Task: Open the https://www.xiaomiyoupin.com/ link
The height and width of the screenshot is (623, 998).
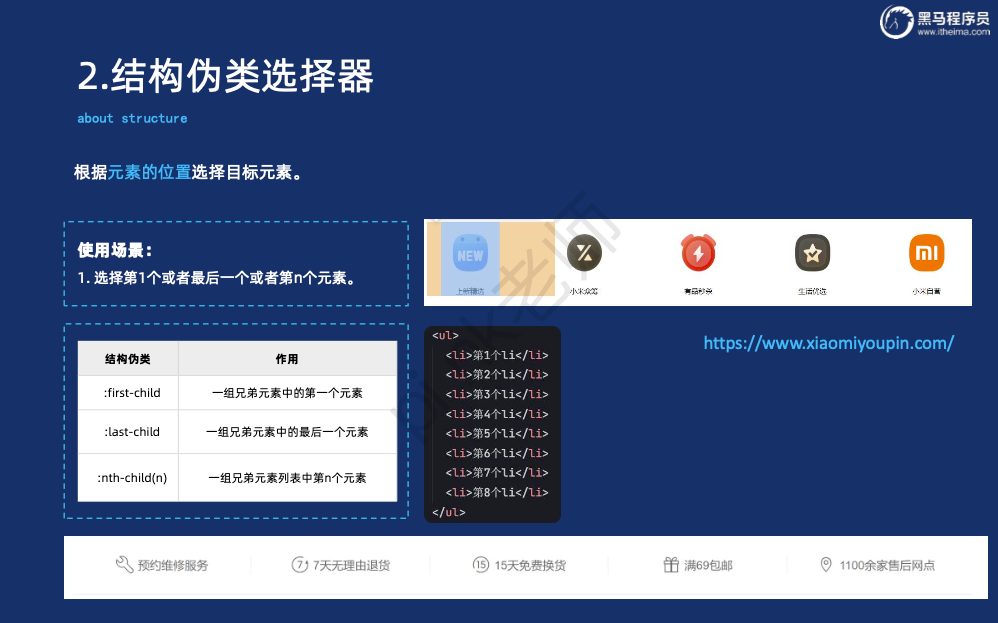Action: (x=828, y=343)
